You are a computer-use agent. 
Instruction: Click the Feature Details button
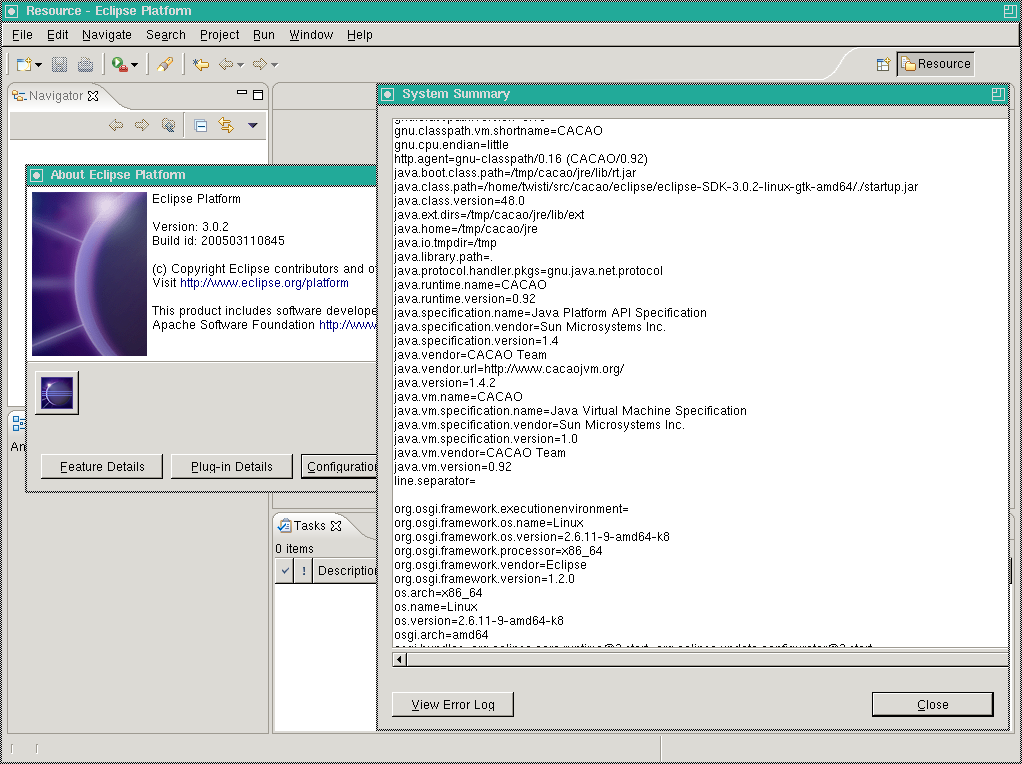tap(102, 467)
